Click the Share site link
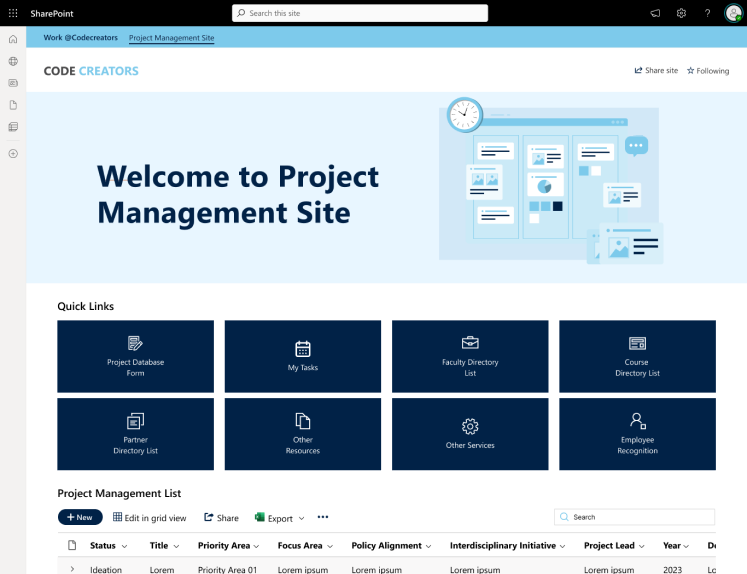This screenshot has width=747, height=574. (x=656, y=71)
